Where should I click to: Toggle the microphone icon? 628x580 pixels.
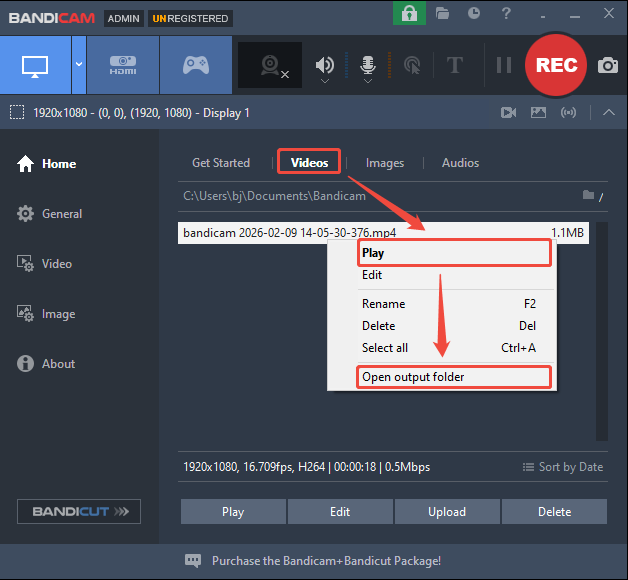point(368,64)
